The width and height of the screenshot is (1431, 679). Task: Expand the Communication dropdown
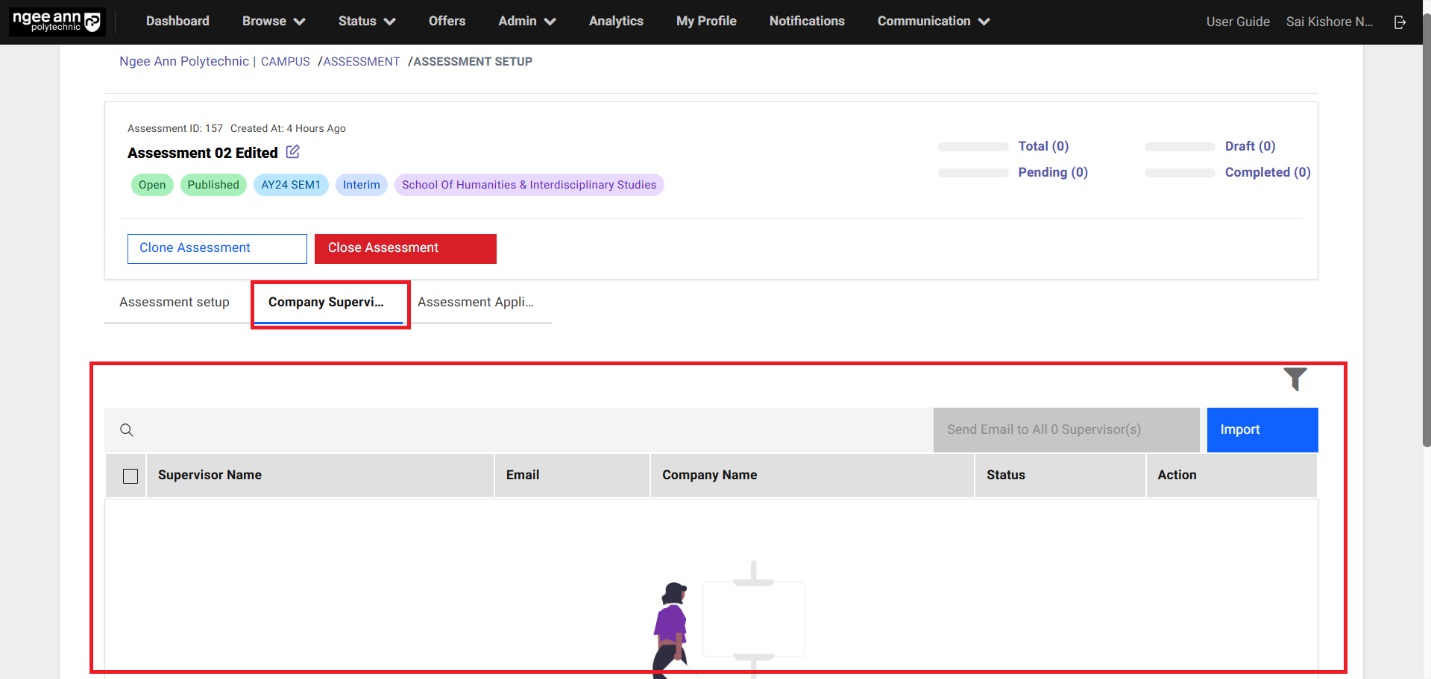[931, 21]
